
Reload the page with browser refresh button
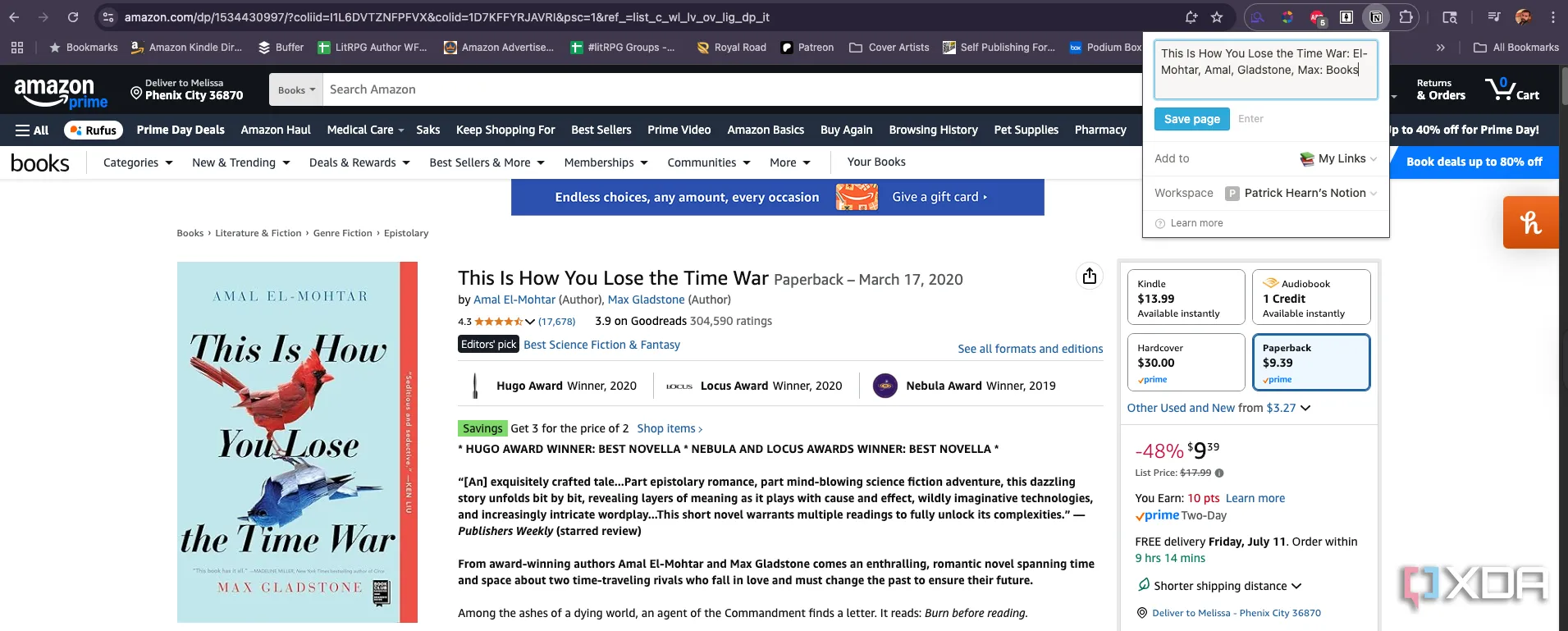pos(73,17)
